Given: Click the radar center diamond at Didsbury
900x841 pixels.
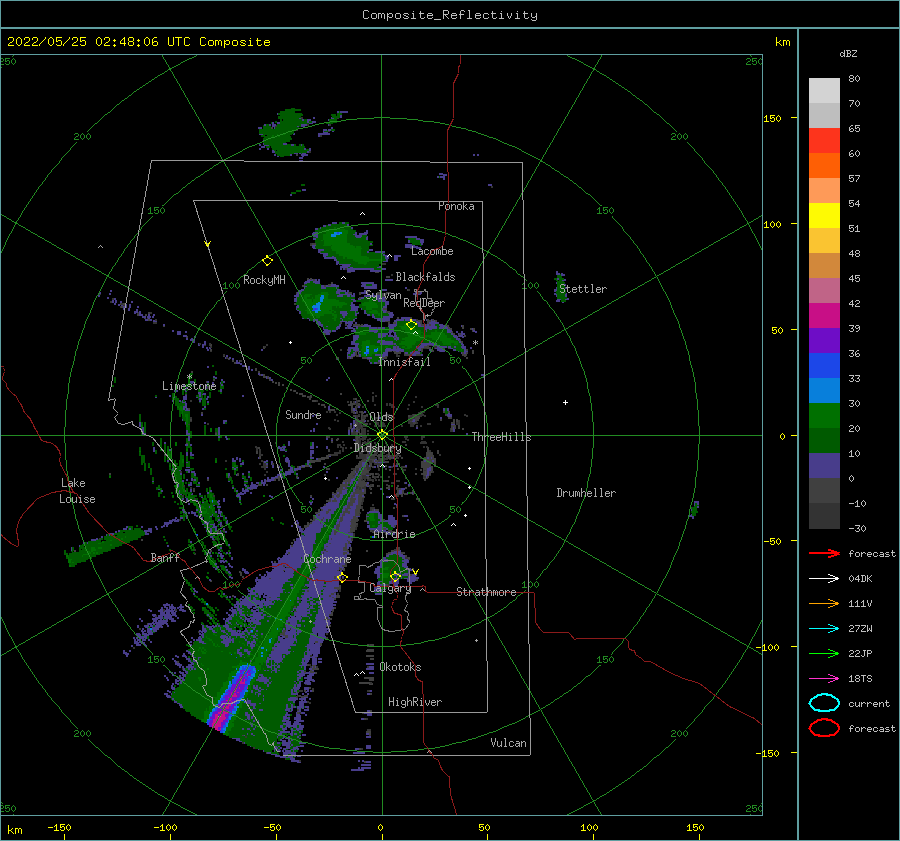Looking at the screenshot, I should pos(382,435).
